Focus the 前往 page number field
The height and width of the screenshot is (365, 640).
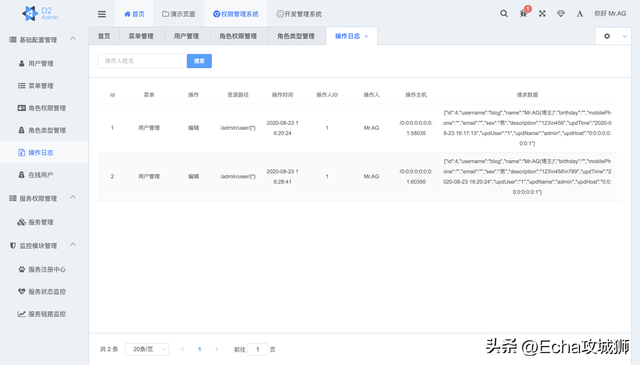point(258,349)
